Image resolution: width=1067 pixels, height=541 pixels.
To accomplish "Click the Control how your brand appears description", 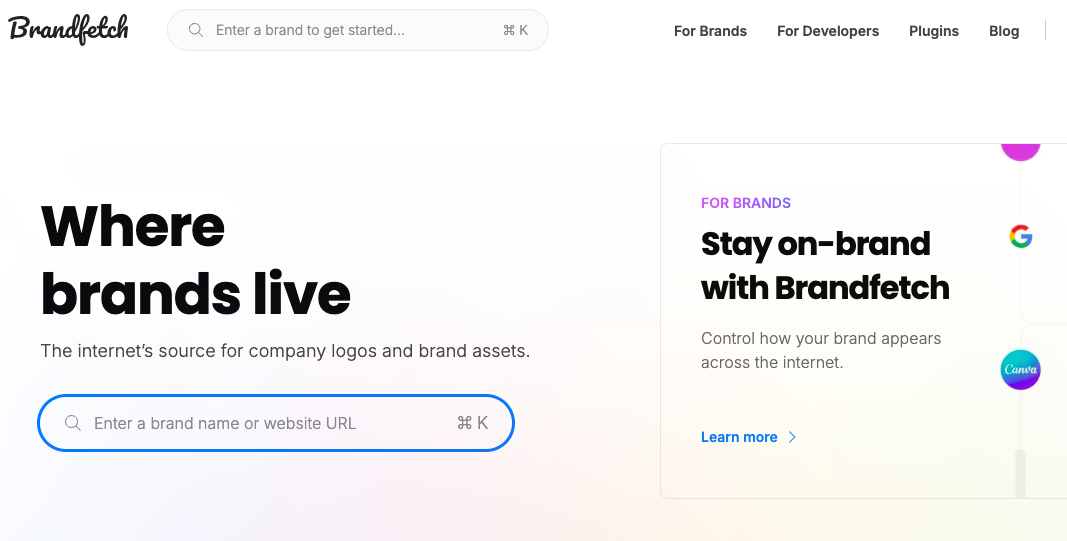I will point(821,350).
